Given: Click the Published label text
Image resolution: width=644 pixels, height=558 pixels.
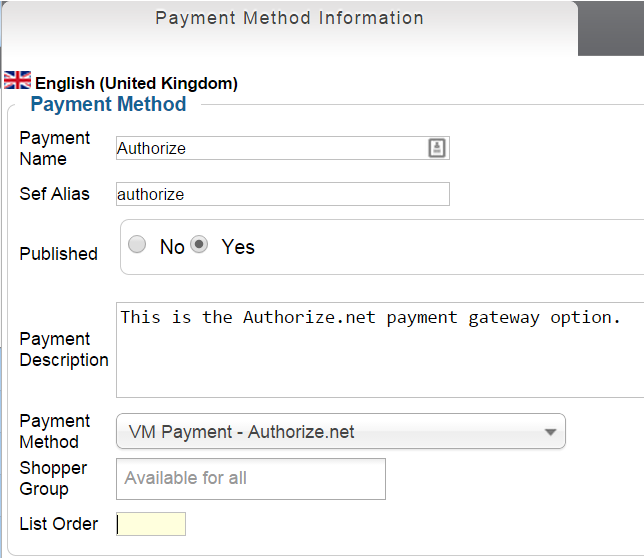Looking at the screenshot, I should 59,254.
